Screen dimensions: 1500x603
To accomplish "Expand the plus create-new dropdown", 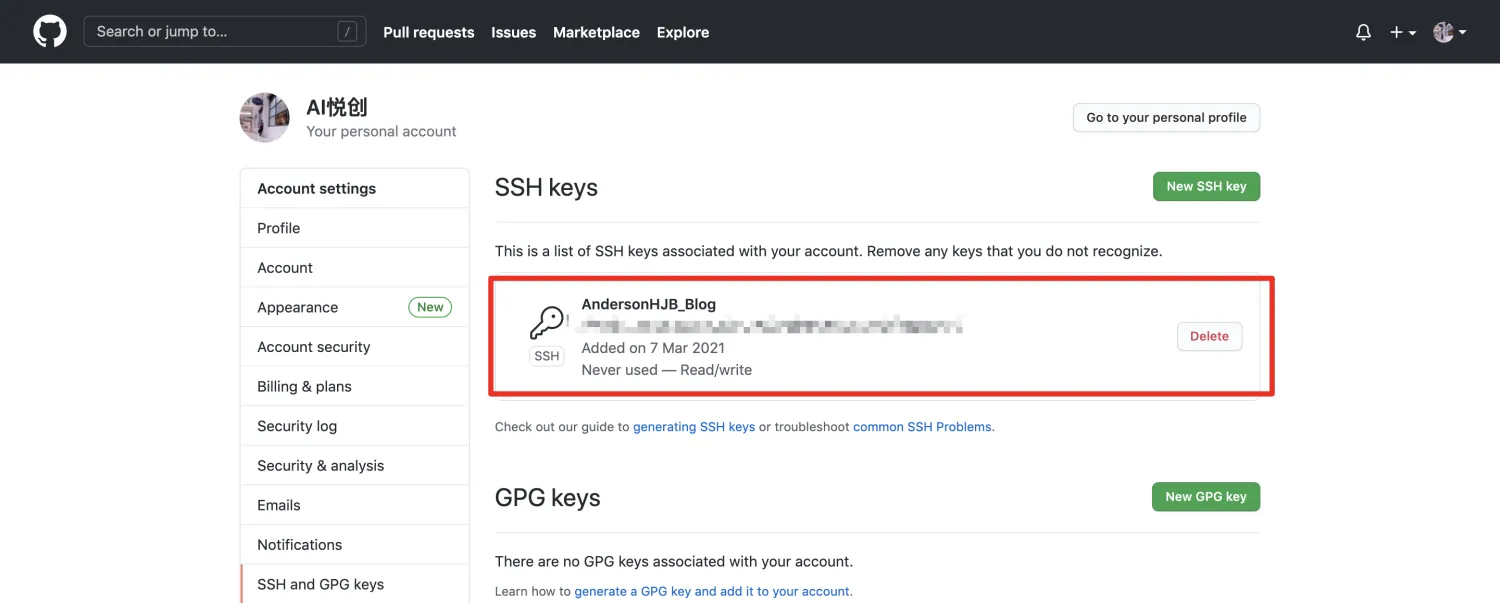I will (1403, 32).
